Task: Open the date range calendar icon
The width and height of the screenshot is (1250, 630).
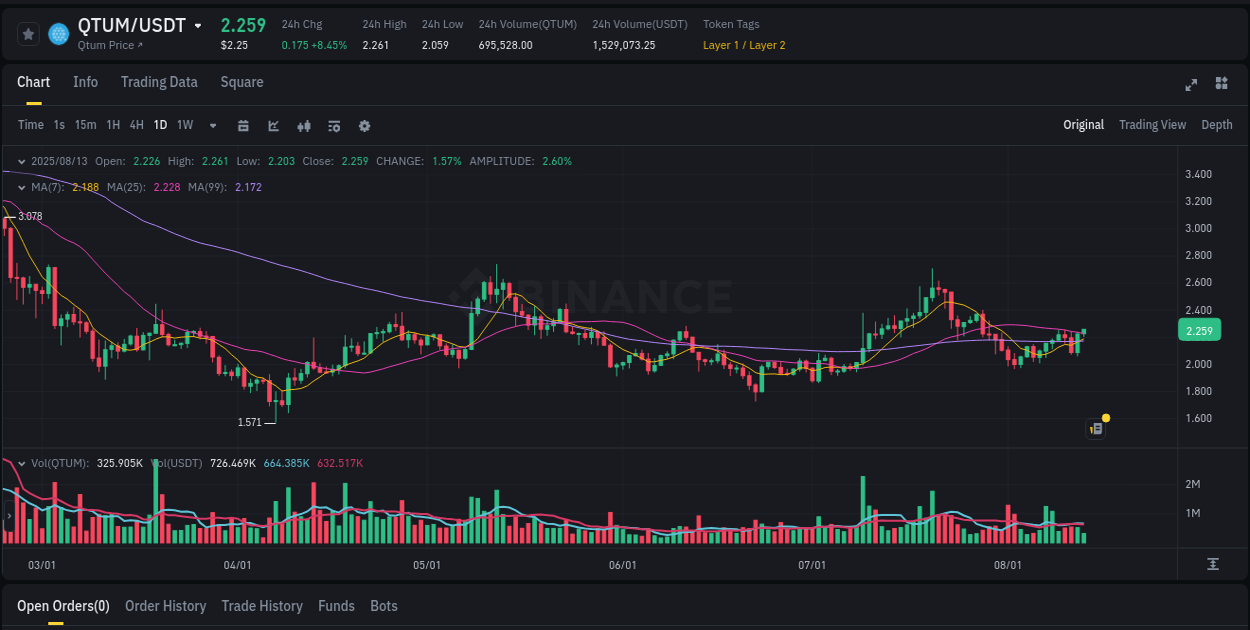Action: pyautogui.click(x=243, y=126)
